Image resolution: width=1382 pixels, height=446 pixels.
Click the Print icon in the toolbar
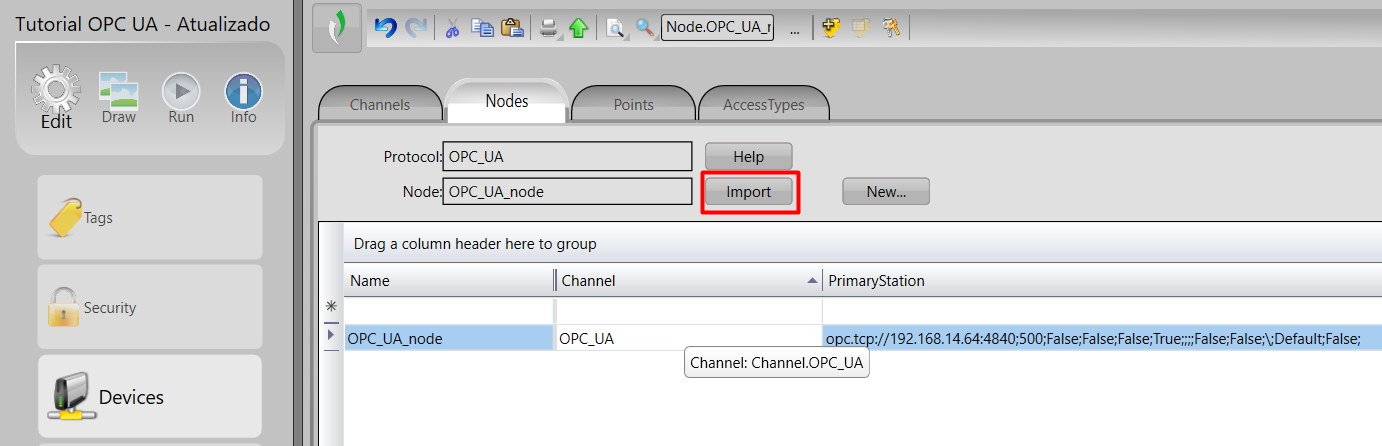click(549, 28)
